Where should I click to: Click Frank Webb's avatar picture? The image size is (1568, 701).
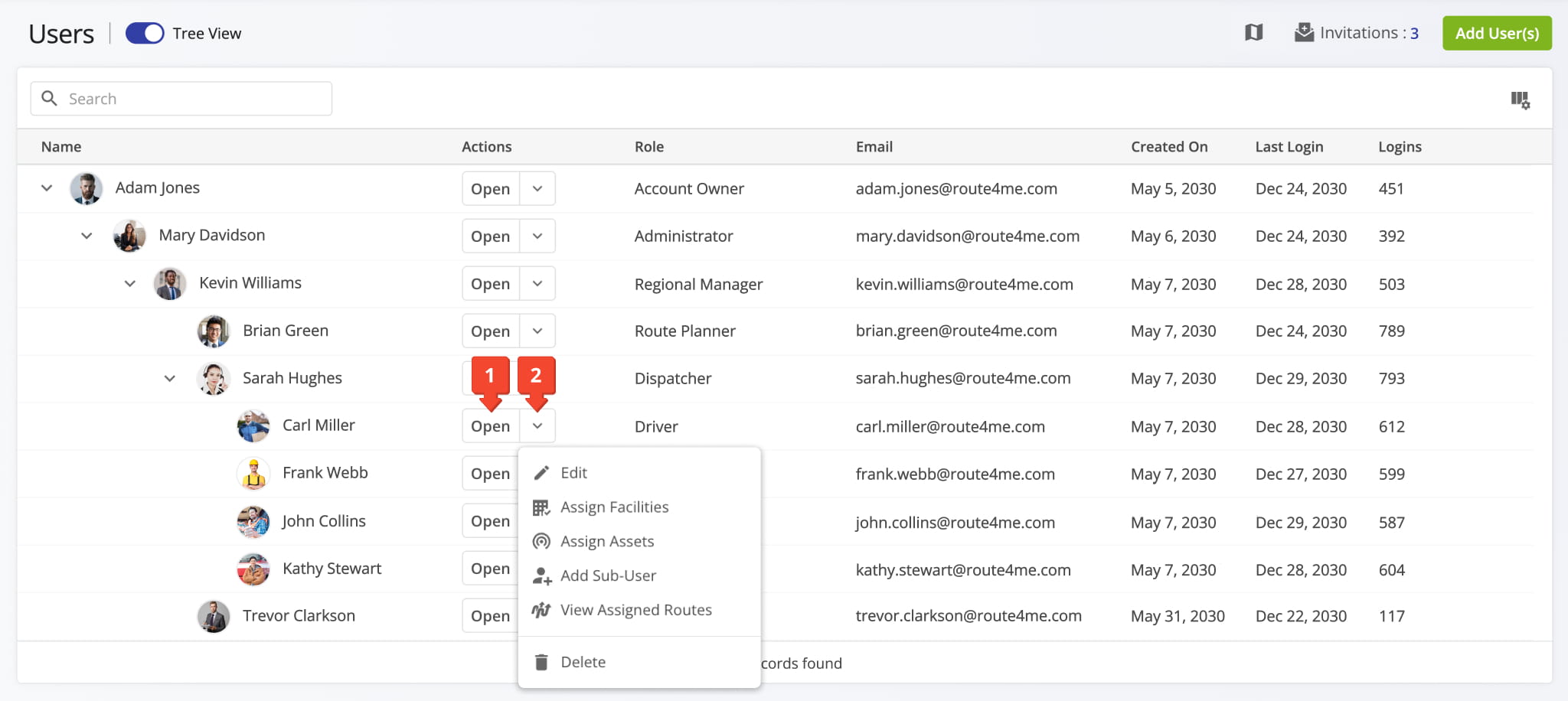point(253,473)
